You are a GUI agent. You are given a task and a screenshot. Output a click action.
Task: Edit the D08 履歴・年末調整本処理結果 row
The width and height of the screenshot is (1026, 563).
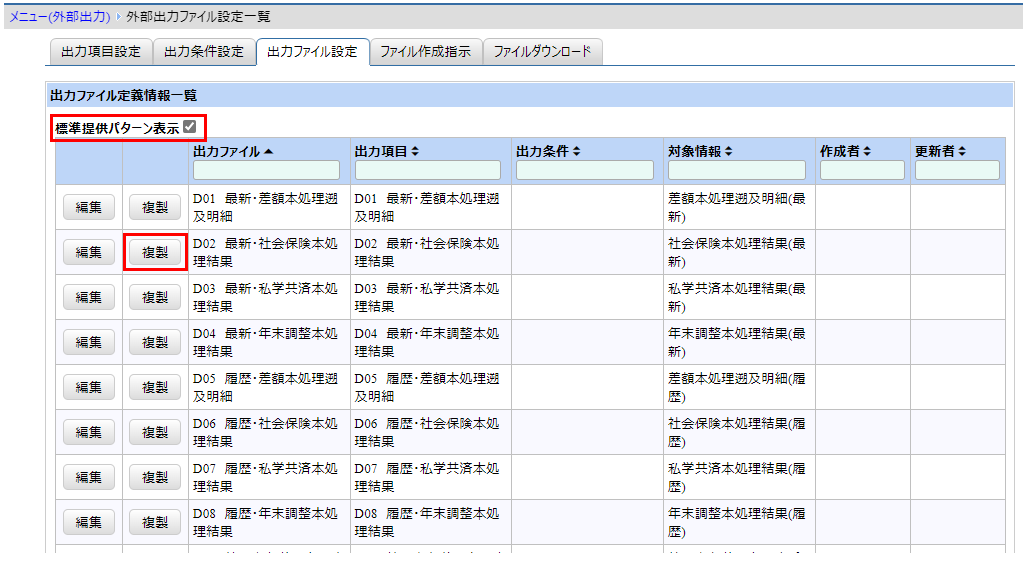tap(89, 522)
